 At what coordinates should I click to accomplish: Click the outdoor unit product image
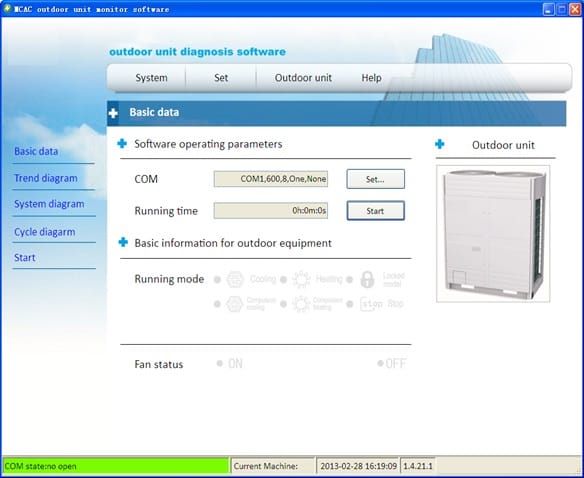coord(493,234)
